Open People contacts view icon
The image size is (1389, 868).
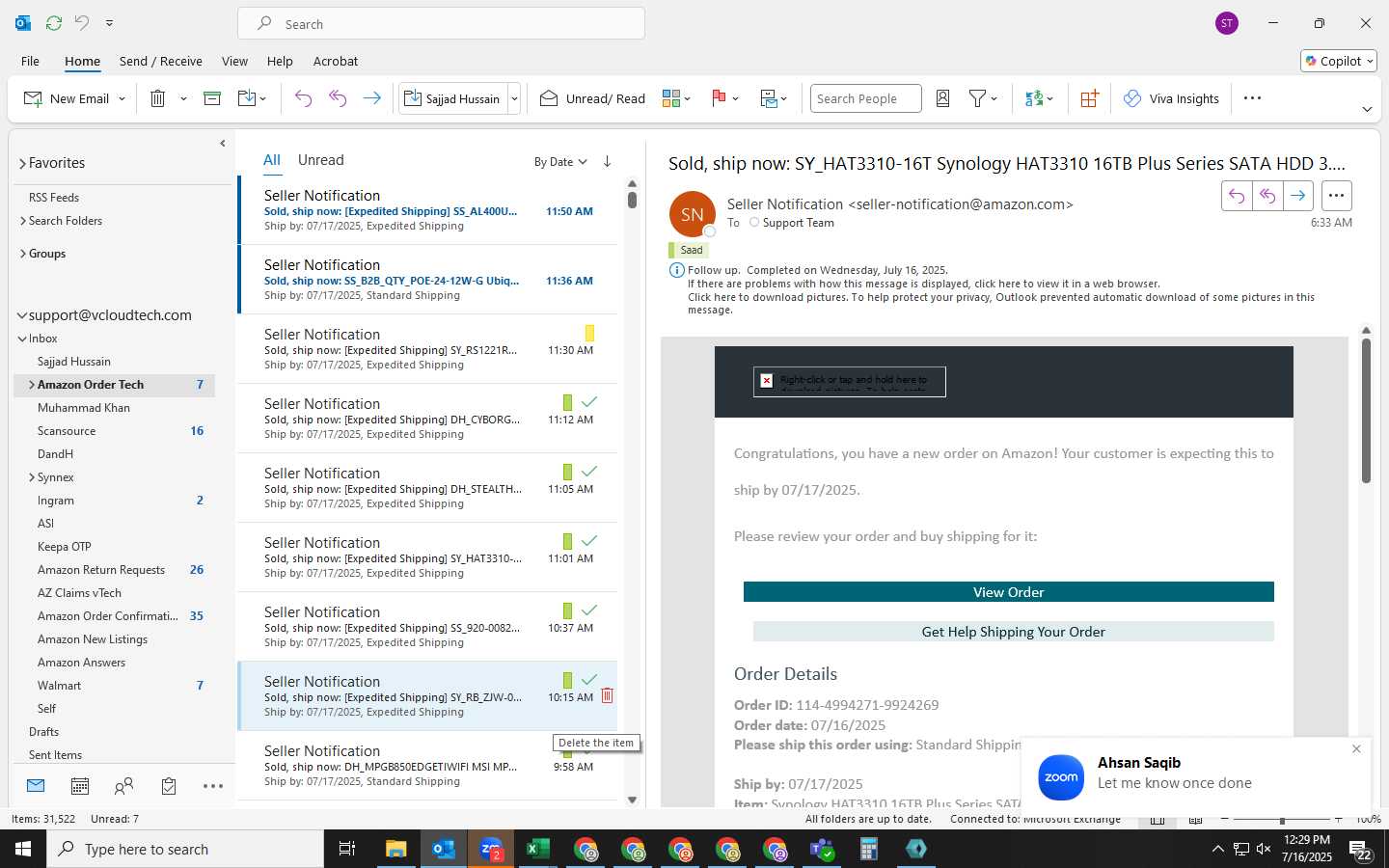[123, 786]
